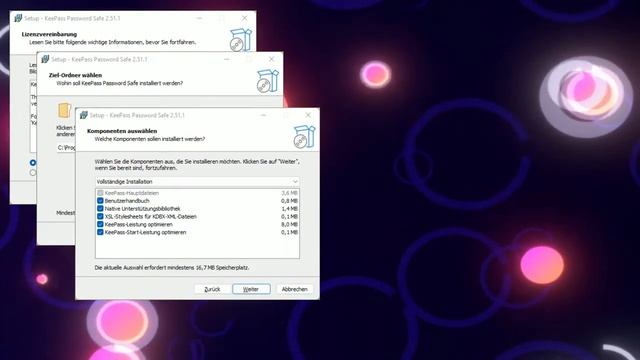Click the 0,8 MB size value for Benutzerhandbuch

[x=289, y=201]
